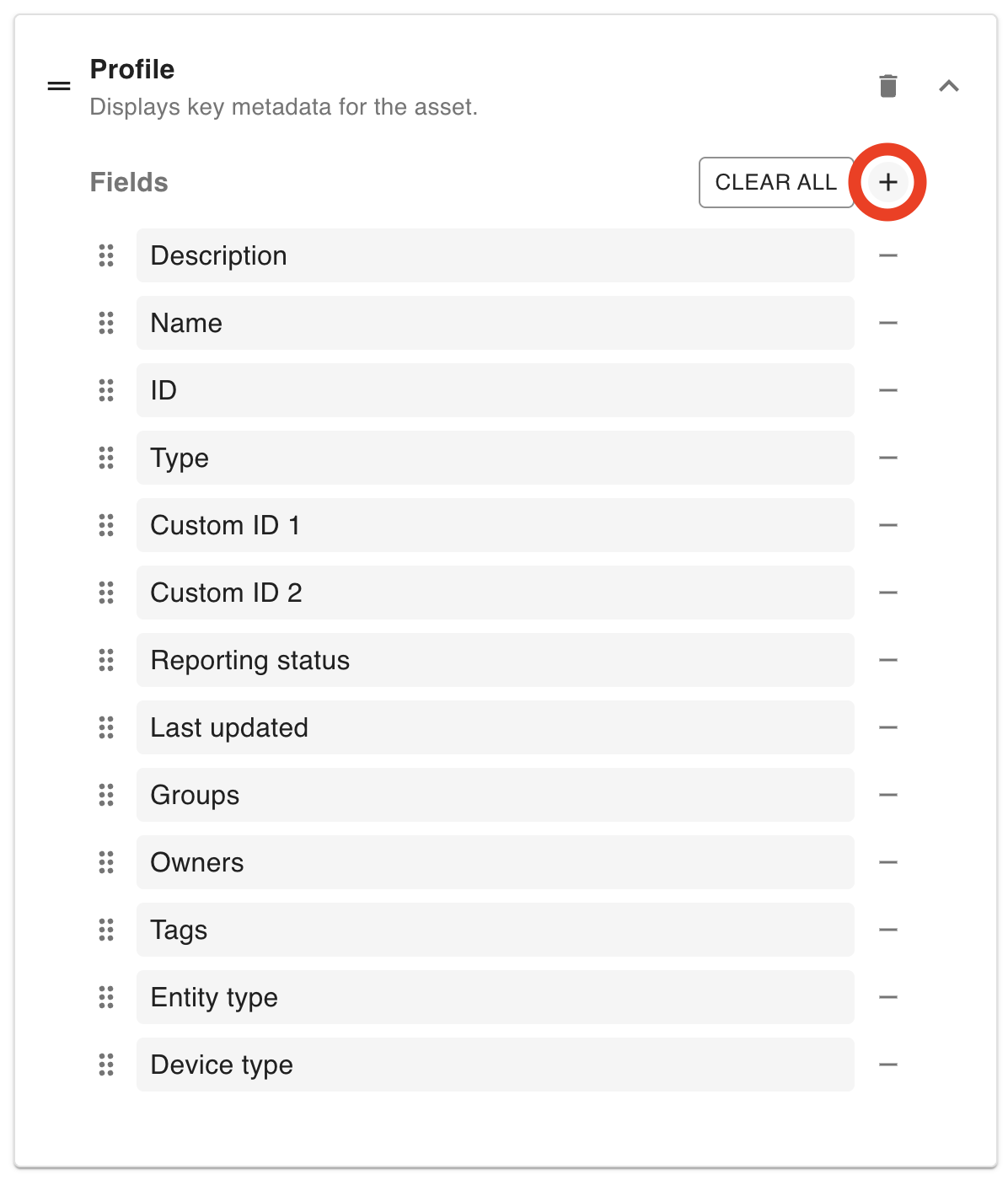Delete the Profile section with trash icon
This screenshot has width=1008, height=1180.
click(x=888, y=86)
